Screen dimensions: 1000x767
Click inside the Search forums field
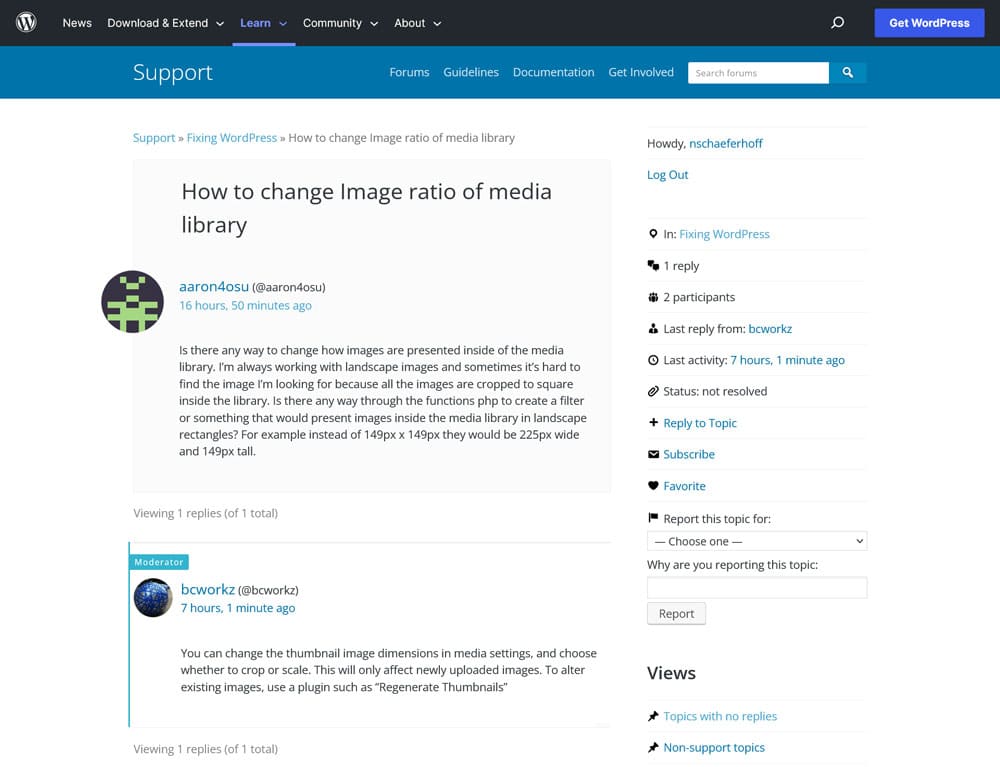tap(757, 73)
